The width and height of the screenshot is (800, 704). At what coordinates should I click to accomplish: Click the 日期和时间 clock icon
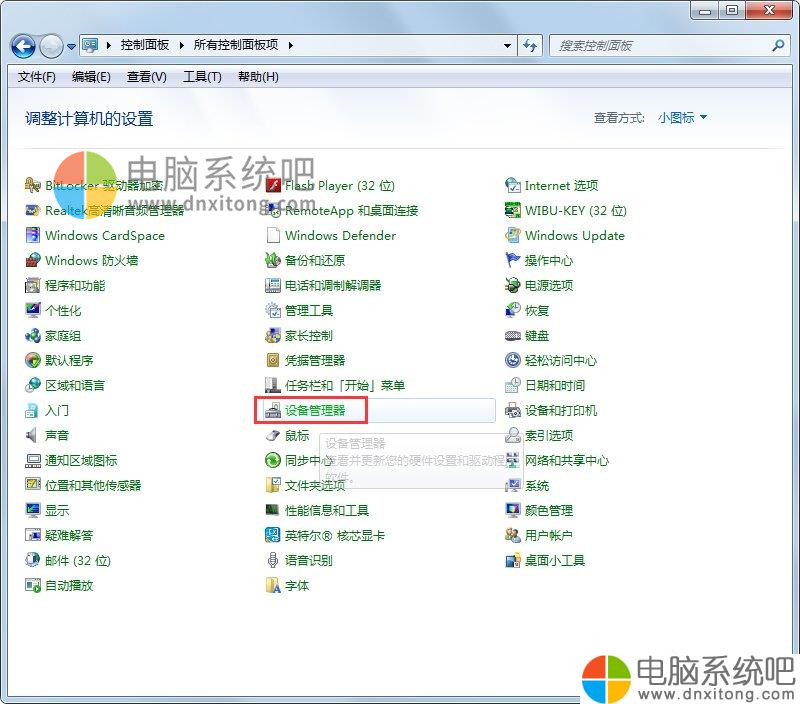click(x=513, y=385)
